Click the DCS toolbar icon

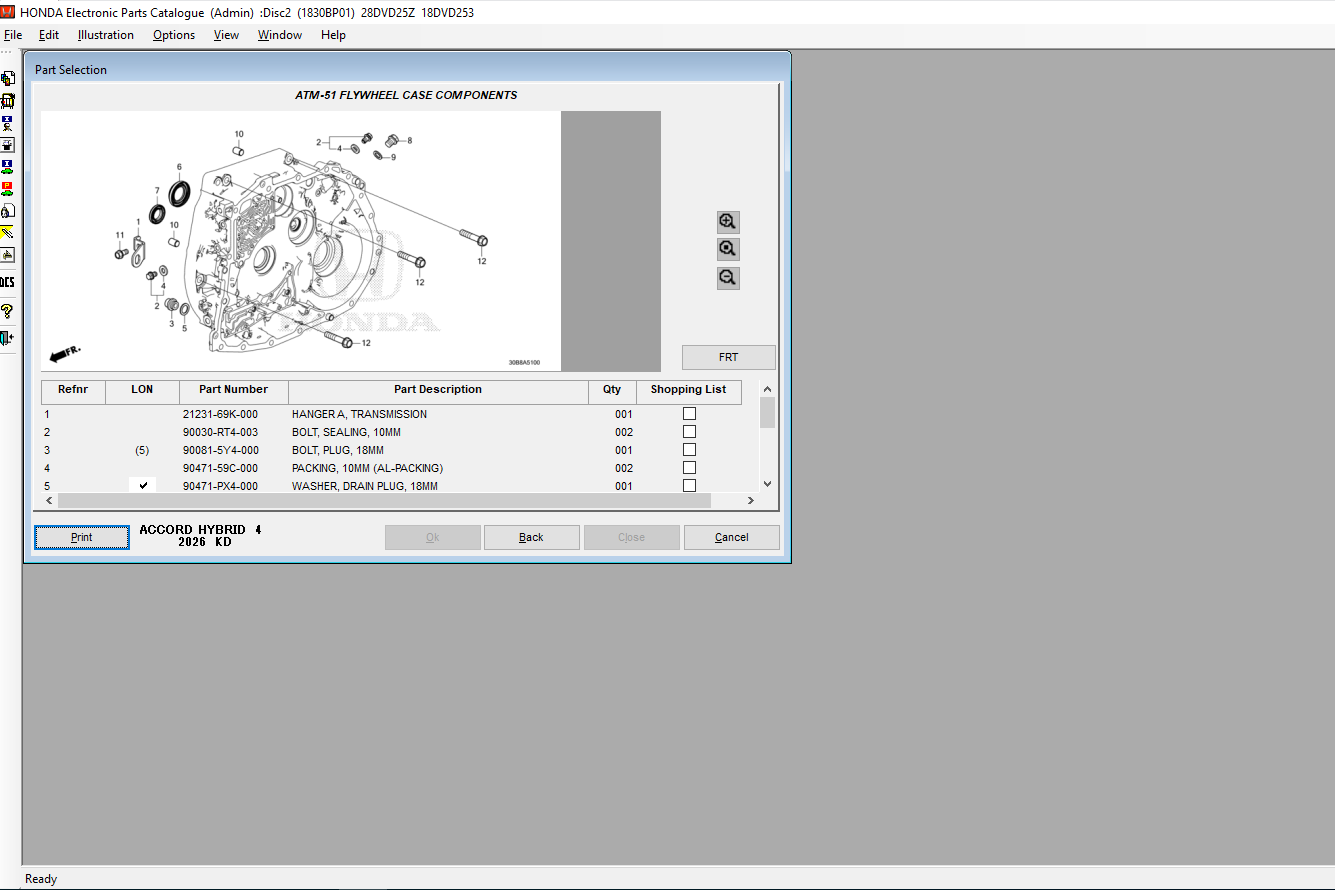(8, 283)
